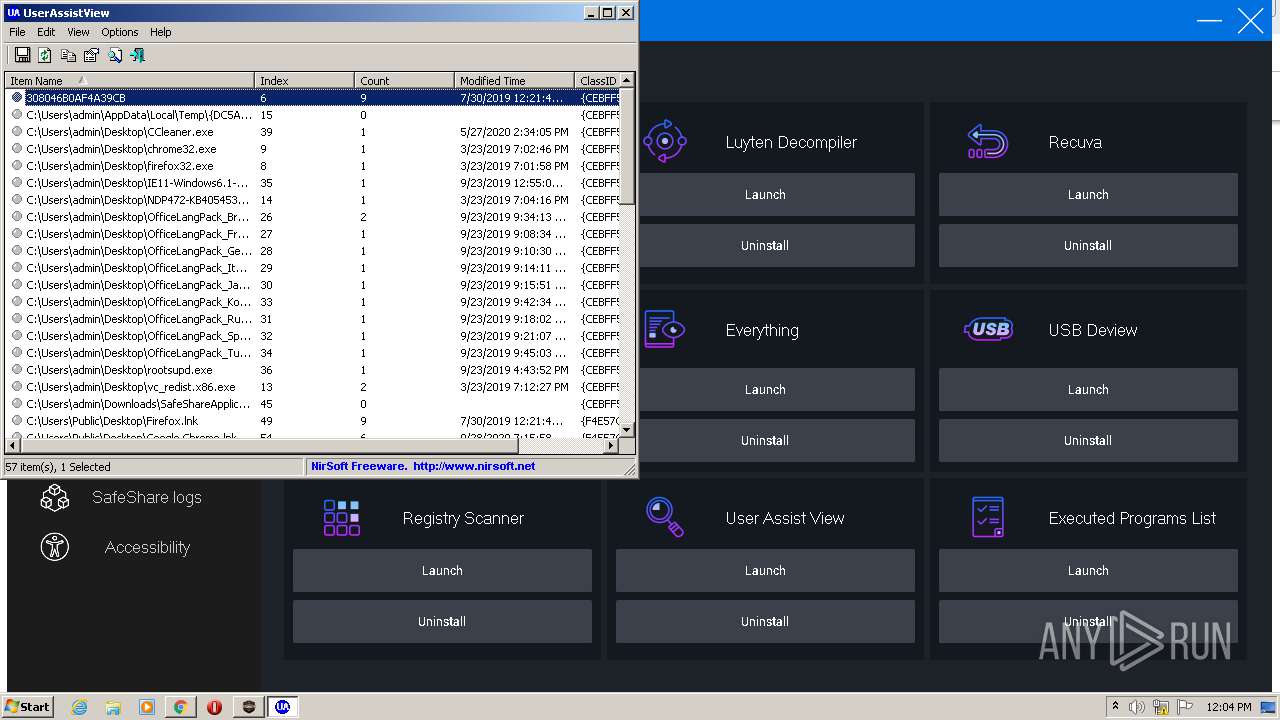Viewport: 1280px width, 720px height.
Task: Open Accessibility section in sidebar
Action: pos(147,547)
